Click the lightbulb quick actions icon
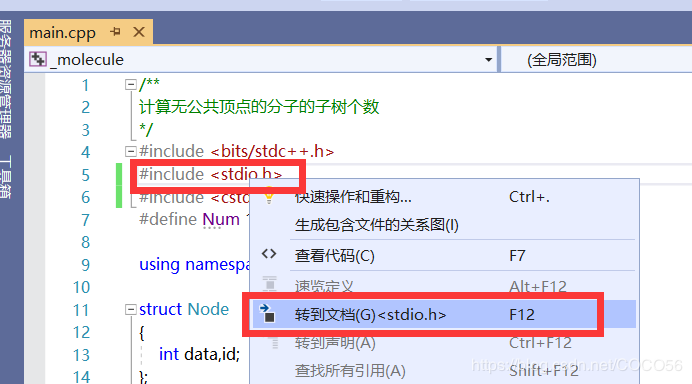The image size is (692, 384). click(269, 195)
